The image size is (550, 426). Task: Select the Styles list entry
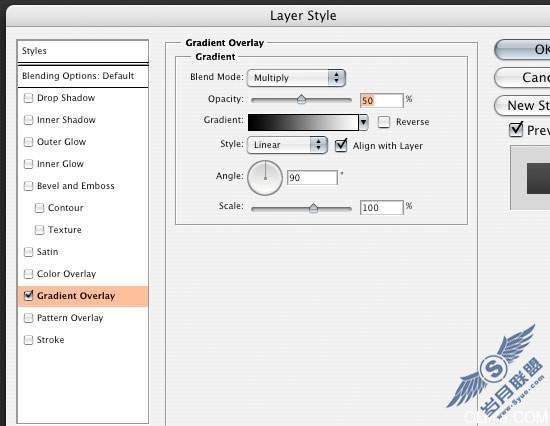click(83, 51)
